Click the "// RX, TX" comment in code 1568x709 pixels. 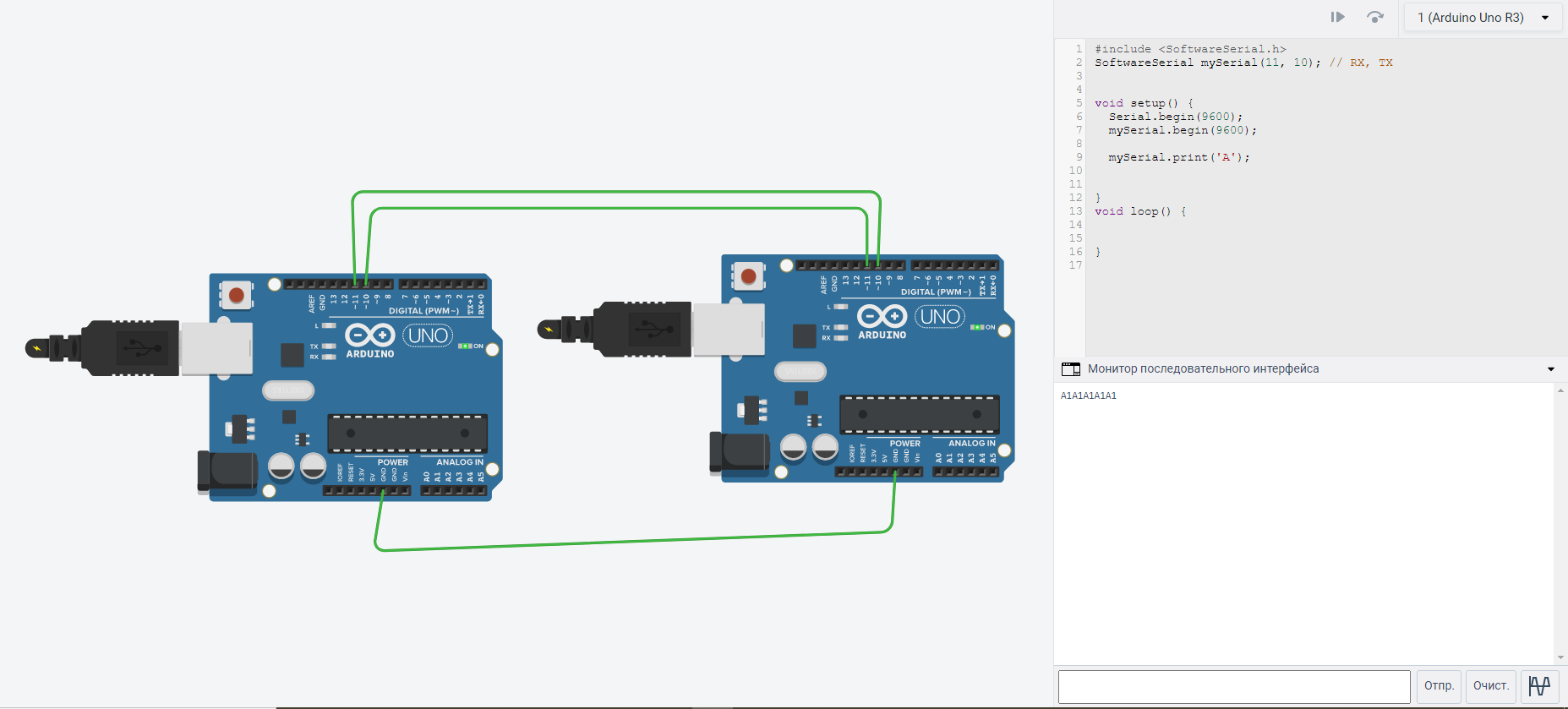tap(1361, 63)
